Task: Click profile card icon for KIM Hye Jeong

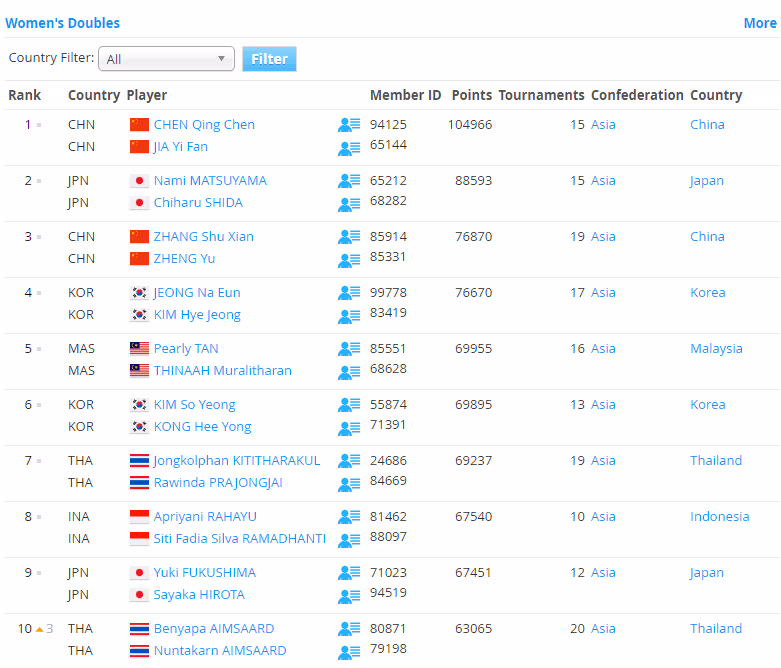Action: pyautogui.click(x=348, y=316)
